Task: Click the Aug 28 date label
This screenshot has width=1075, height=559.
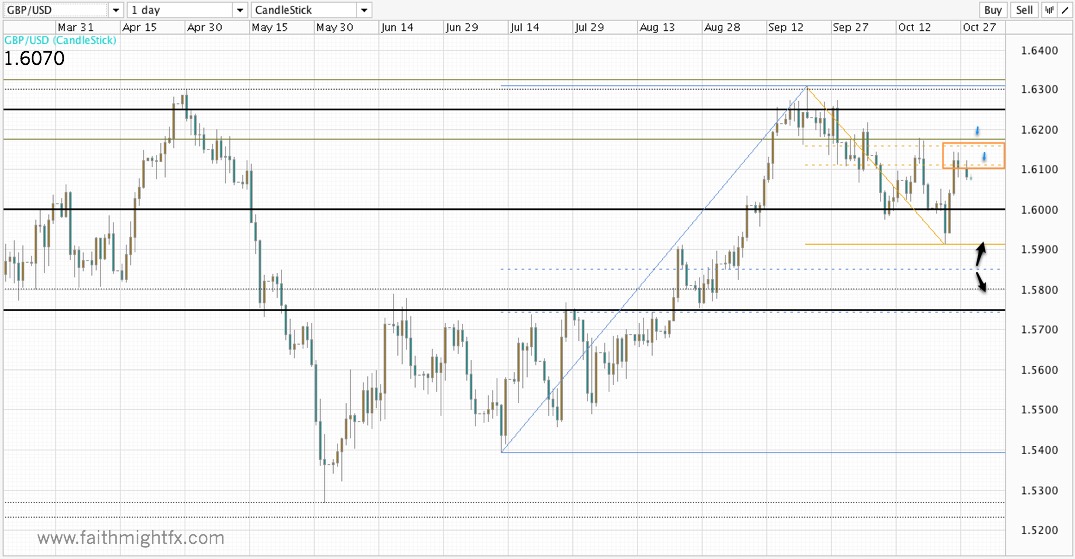Action: [x=722, y=27]
